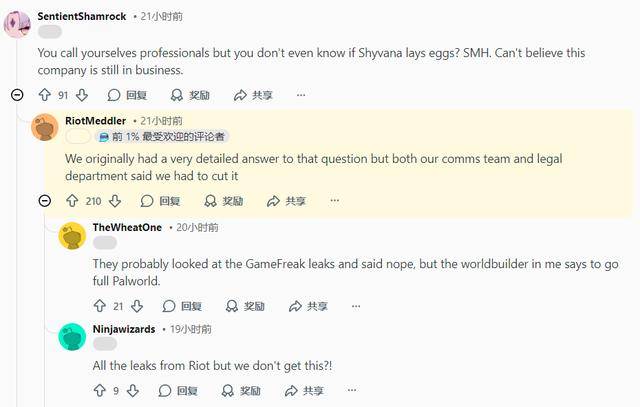Downvote SentientShamrock's comment

pyautogui.click(x=82, y=95)
